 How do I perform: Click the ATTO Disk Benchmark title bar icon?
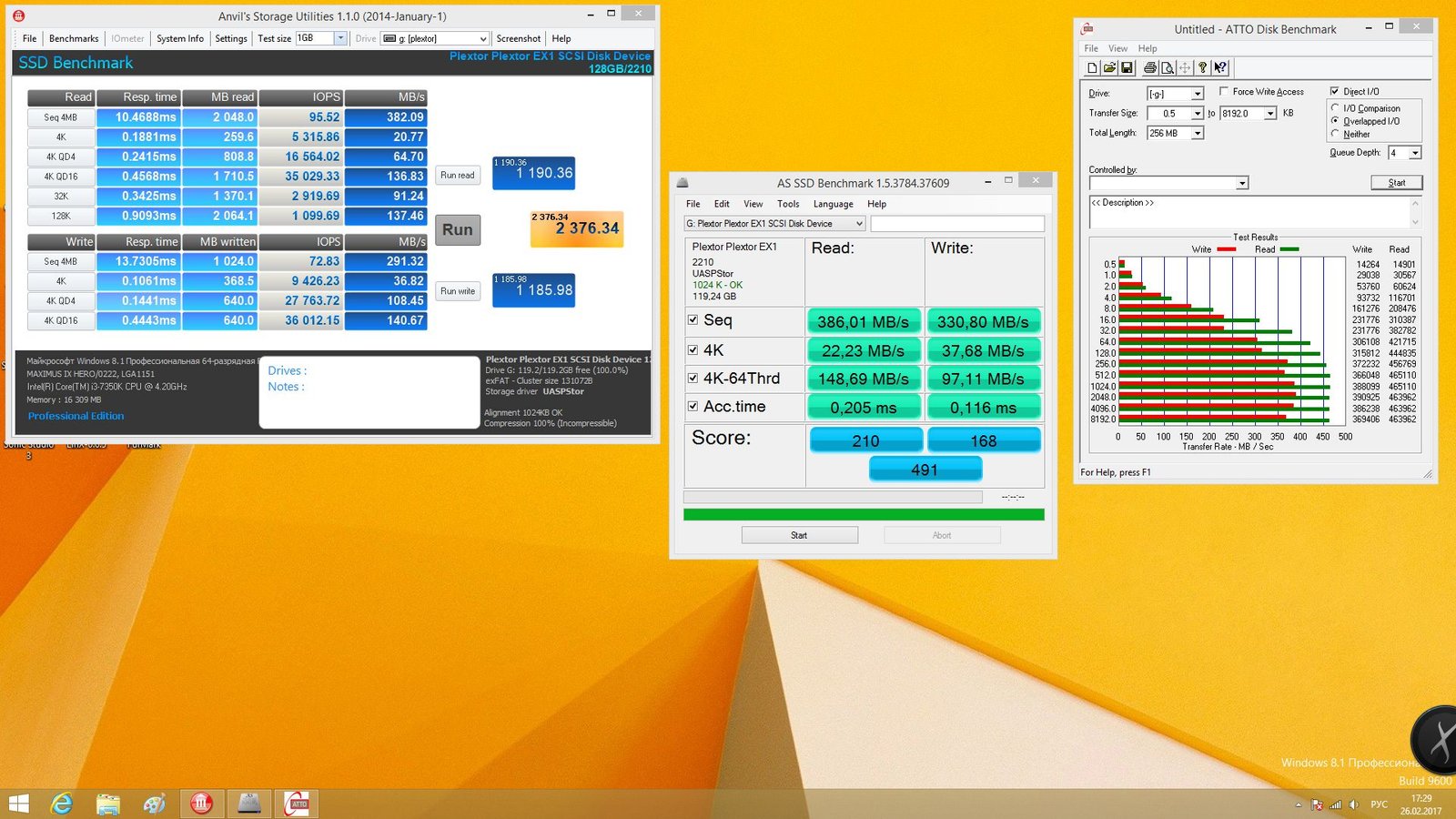[x=1087, y=29]
